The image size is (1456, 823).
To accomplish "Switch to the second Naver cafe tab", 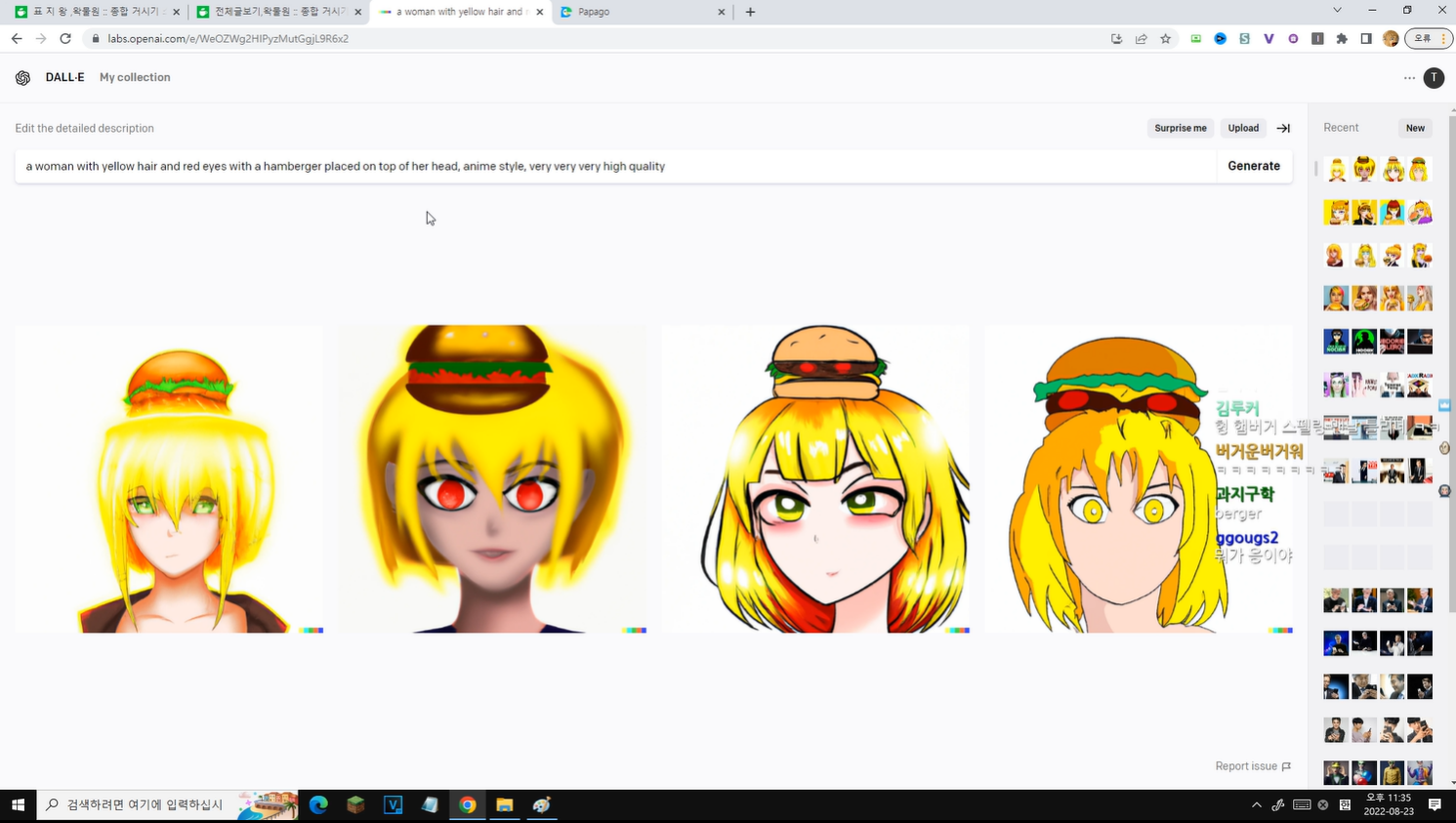I will [278, 12].
